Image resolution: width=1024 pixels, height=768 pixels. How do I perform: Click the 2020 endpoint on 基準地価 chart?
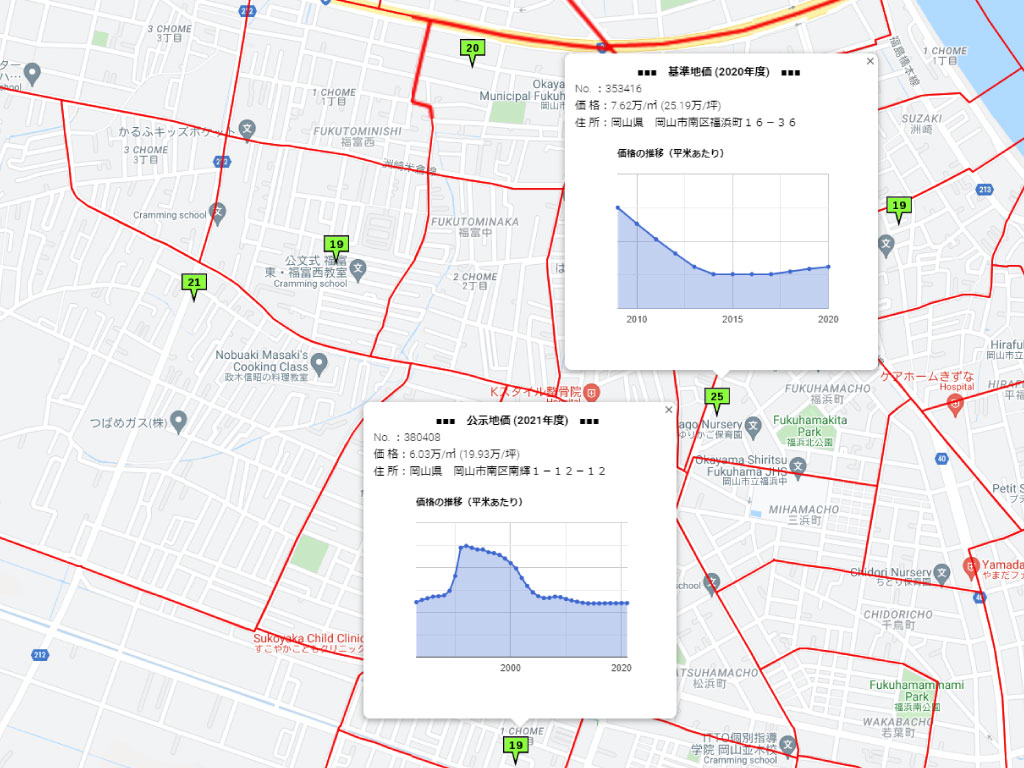pyautogui.click(x=829, y=266)
